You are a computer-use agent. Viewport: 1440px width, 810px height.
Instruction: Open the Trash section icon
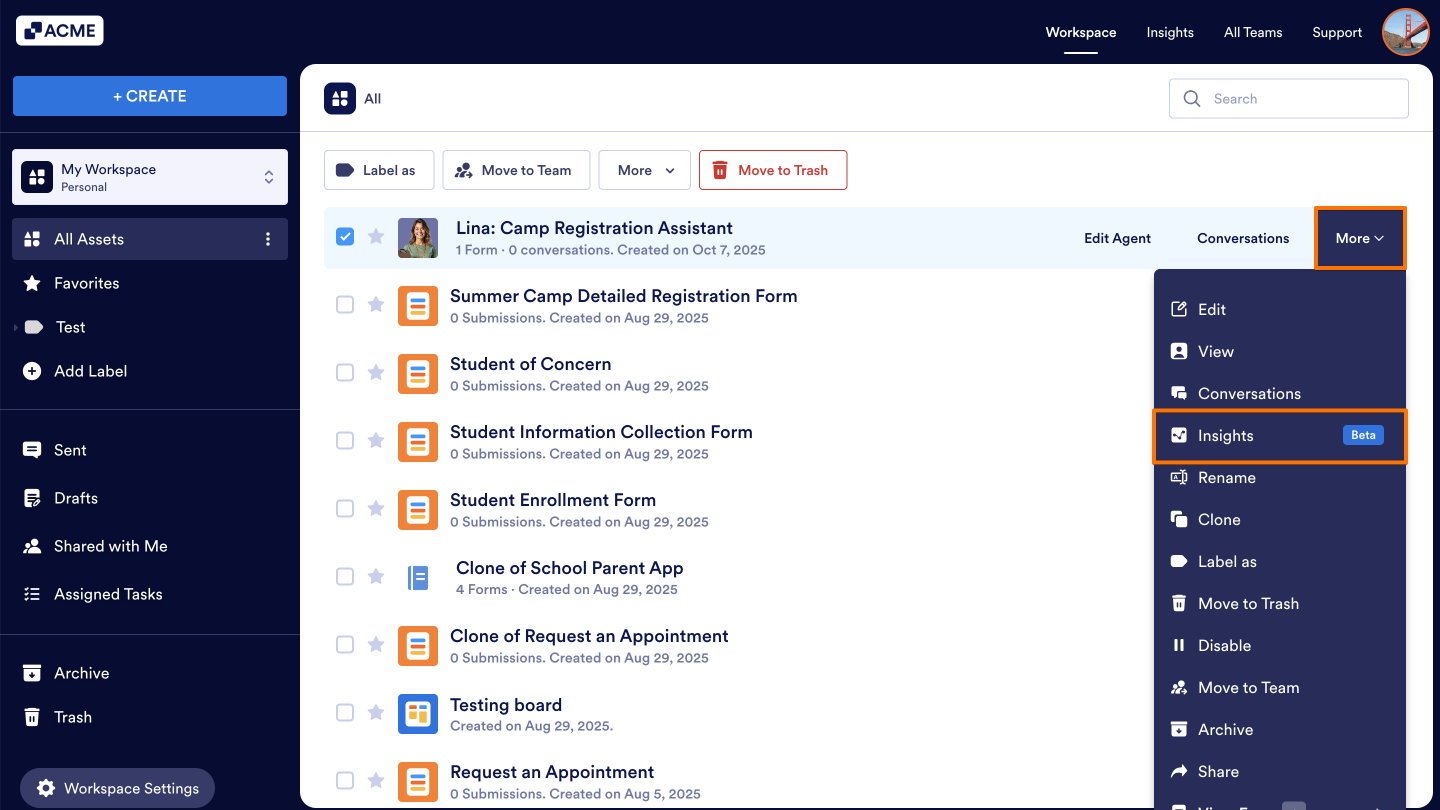click(31, 717)
